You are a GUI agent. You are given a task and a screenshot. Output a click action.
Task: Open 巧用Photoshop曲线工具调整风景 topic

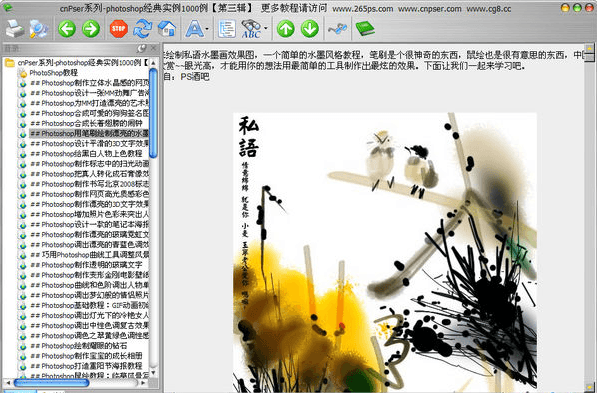coord(89,255)
